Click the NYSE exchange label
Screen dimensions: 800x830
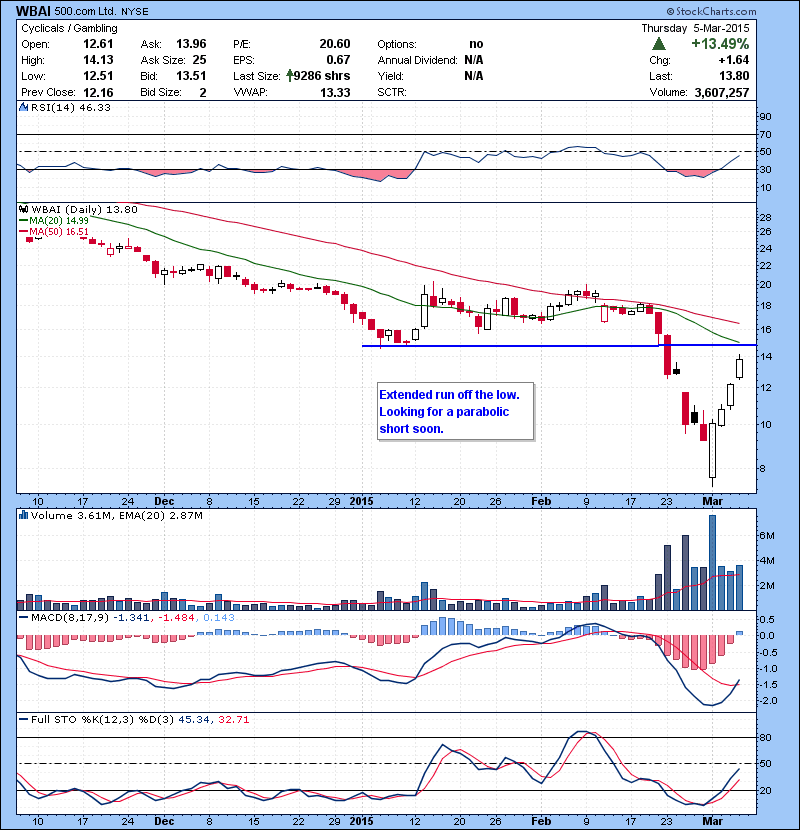point(135,11)
